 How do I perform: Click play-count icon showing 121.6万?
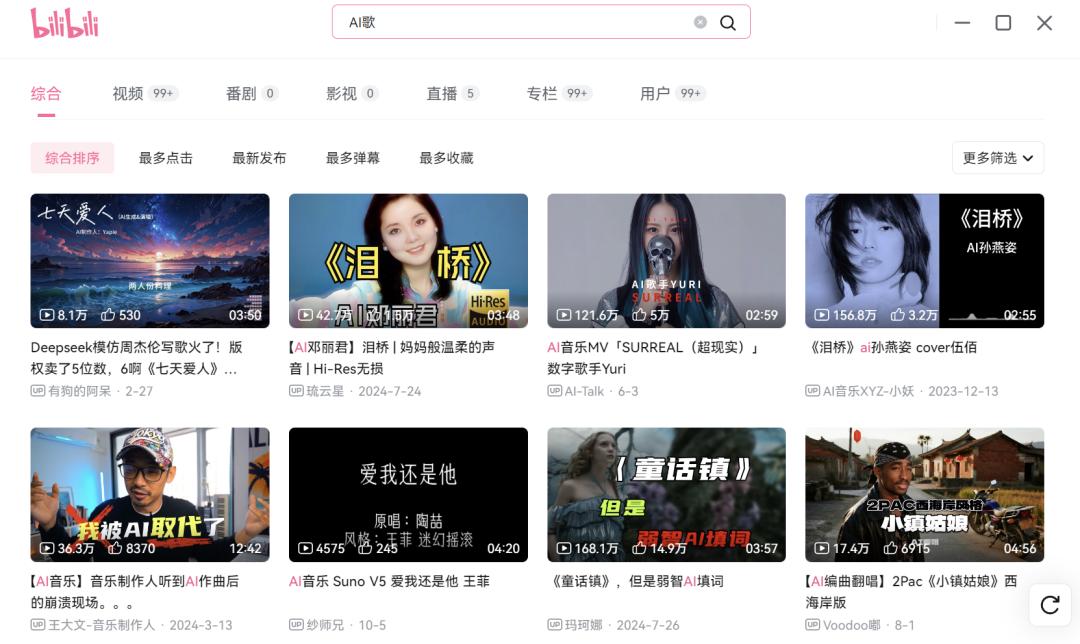pos(564,315)
